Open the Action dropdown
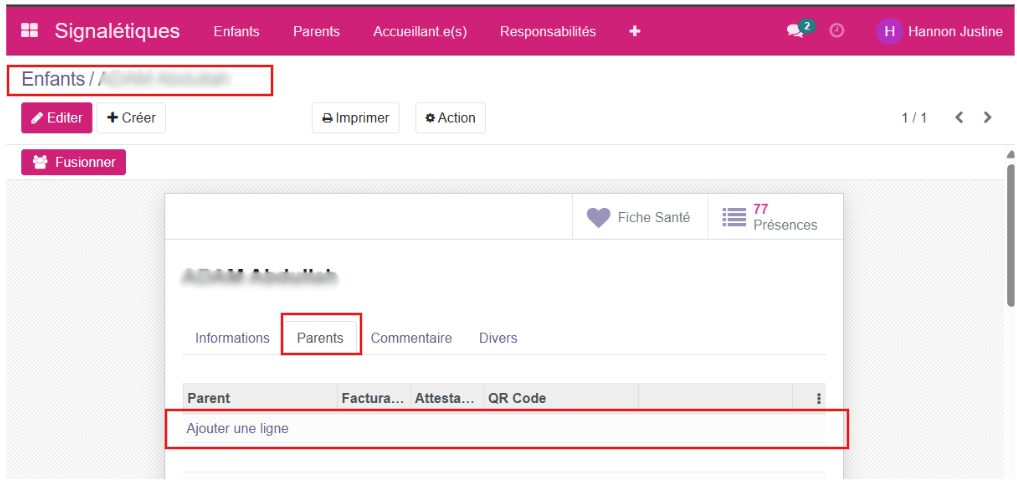Screen dimensions: 1017x485 (x=450, y=118)
